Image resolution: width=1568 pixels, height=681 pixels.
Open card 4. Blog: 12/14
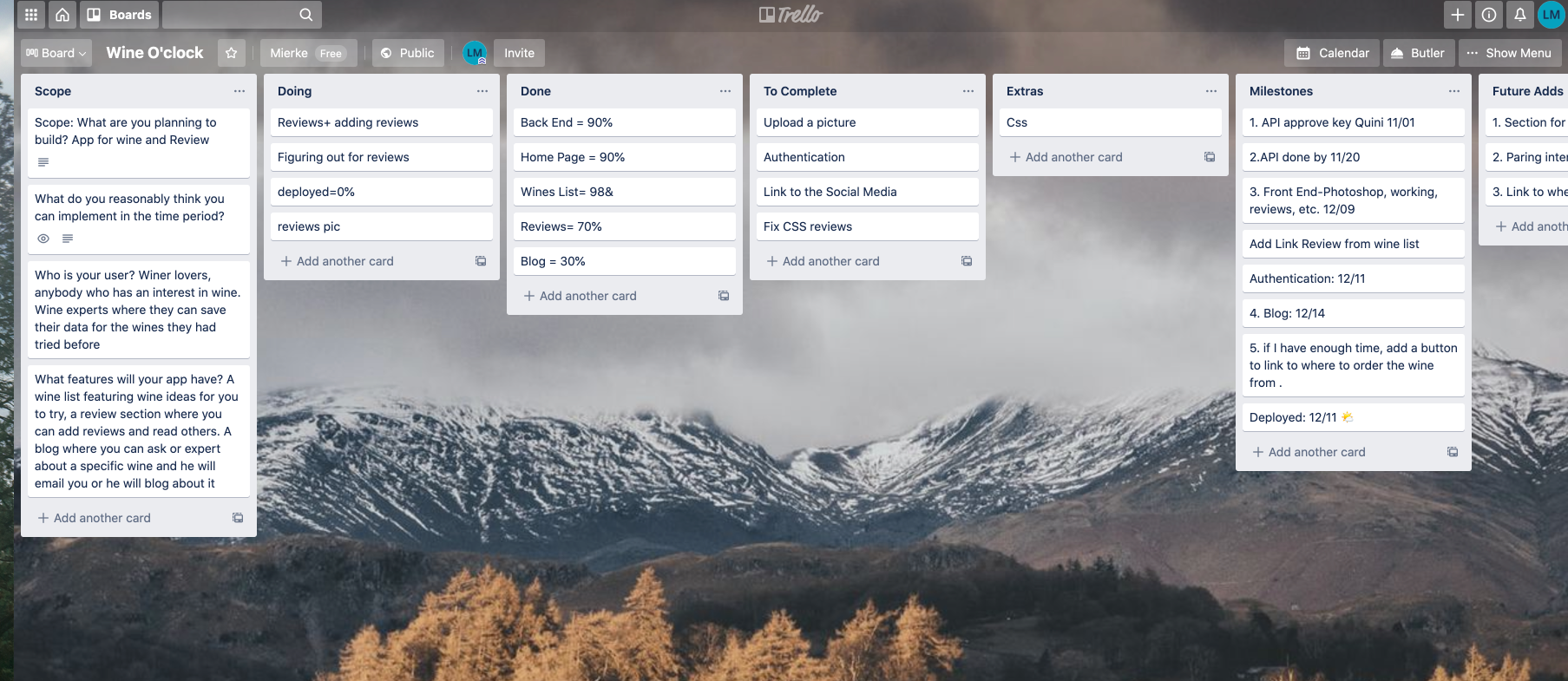(1354, 313)
